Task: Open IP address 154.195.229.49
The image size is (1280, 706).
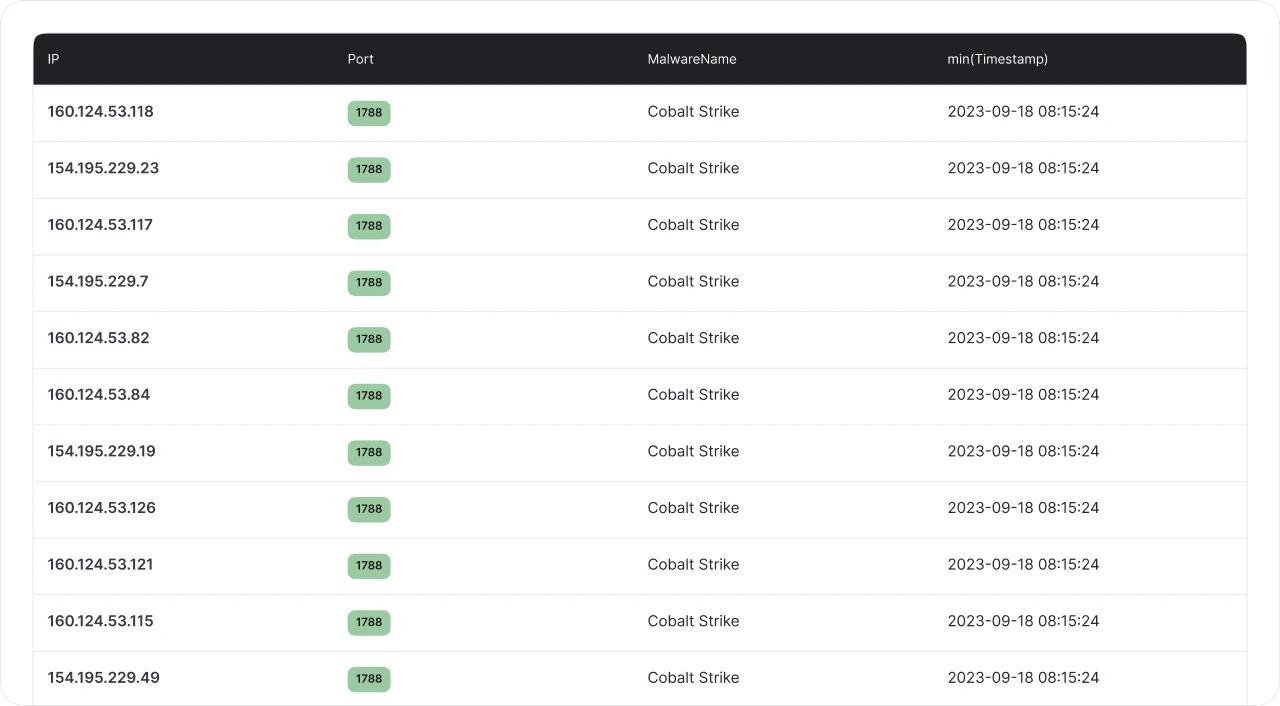Action: coord(104,678)
